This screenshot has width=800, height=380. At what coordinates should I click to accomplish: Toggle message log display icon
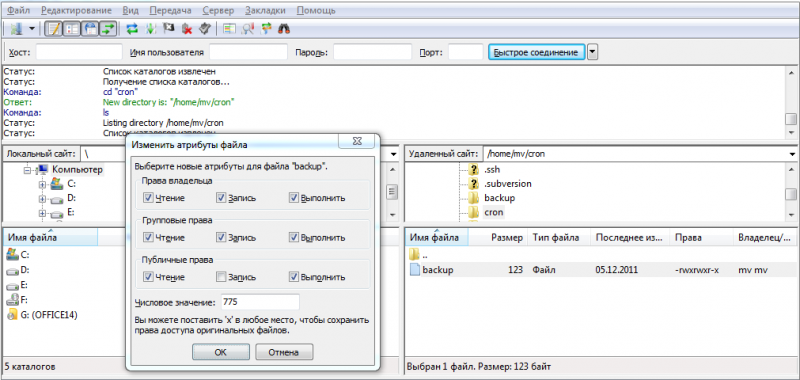pyautogui.click(x=53, y=29)
